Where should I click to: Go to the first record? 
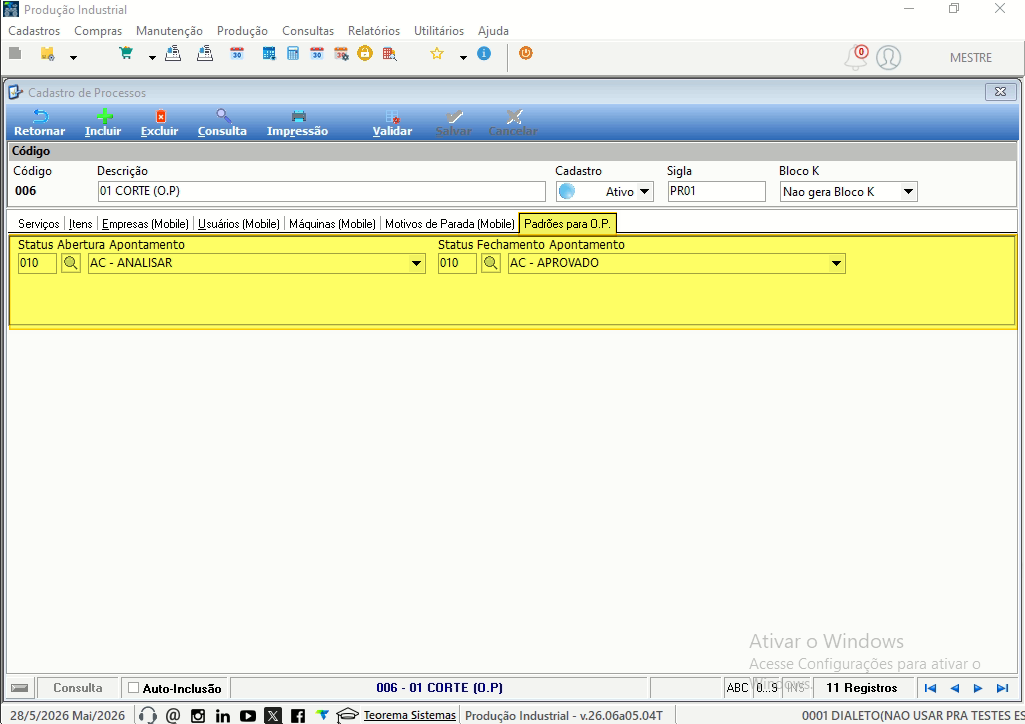pyautogui.click(x=930, y=687)
